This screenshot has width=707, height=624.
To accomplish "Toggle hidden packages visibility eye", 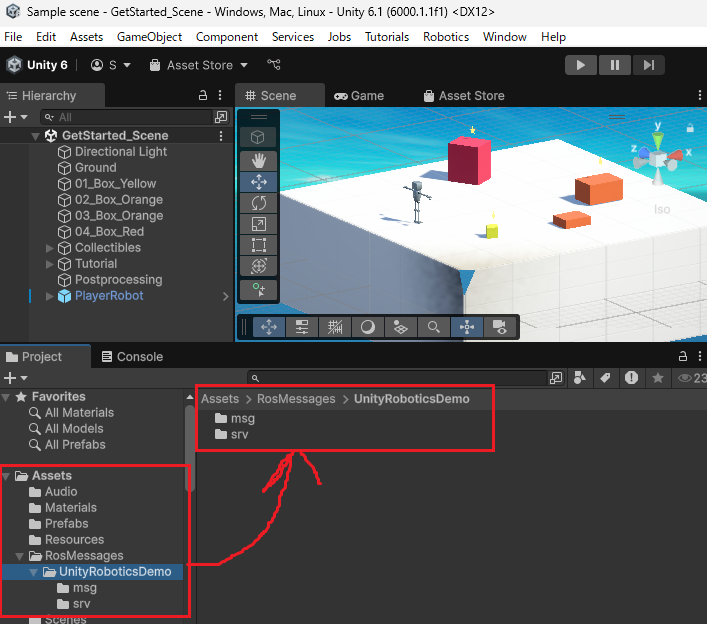I will 693,378.
